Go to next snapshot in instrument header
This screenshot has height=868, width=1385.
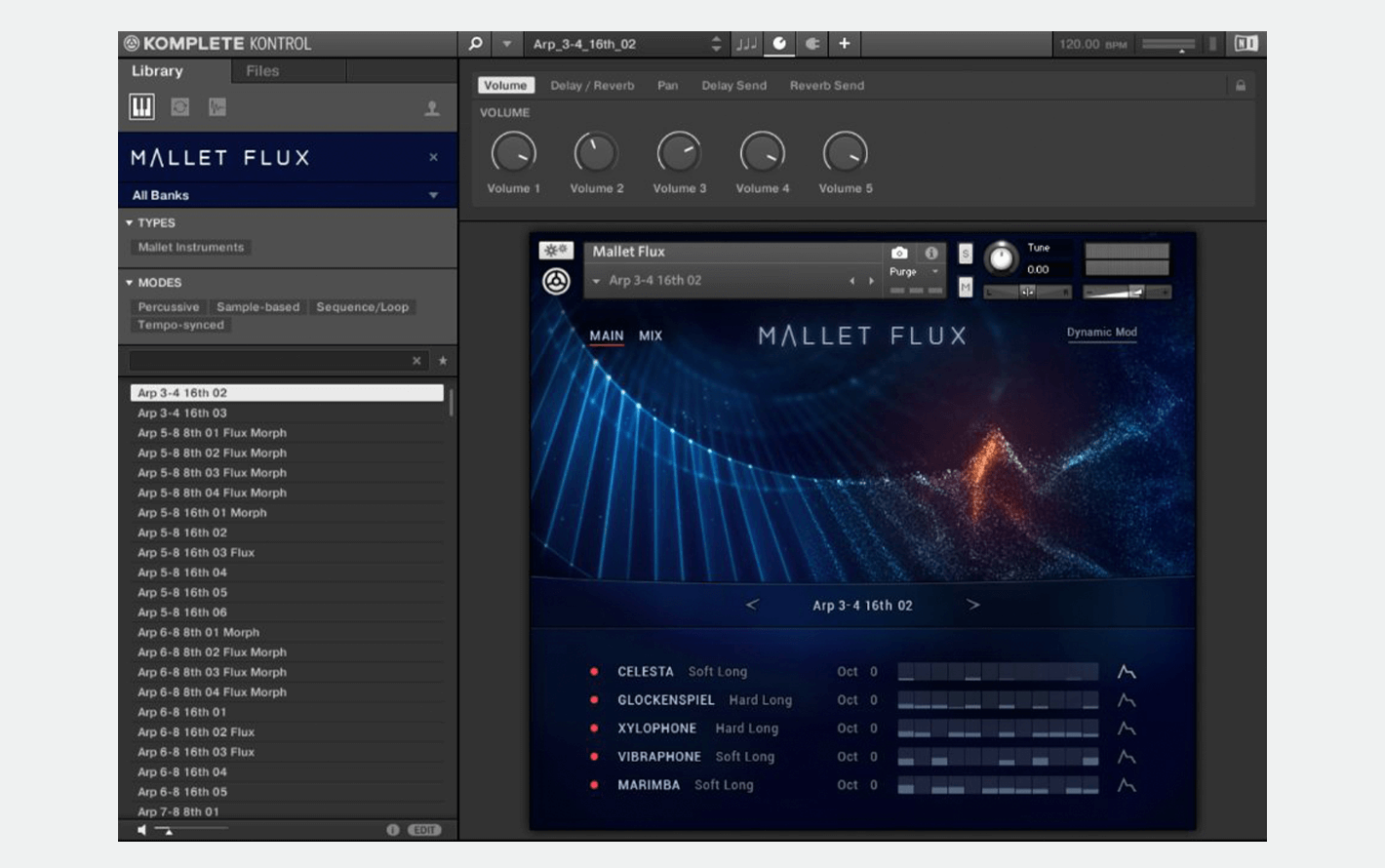pos(871,281)
